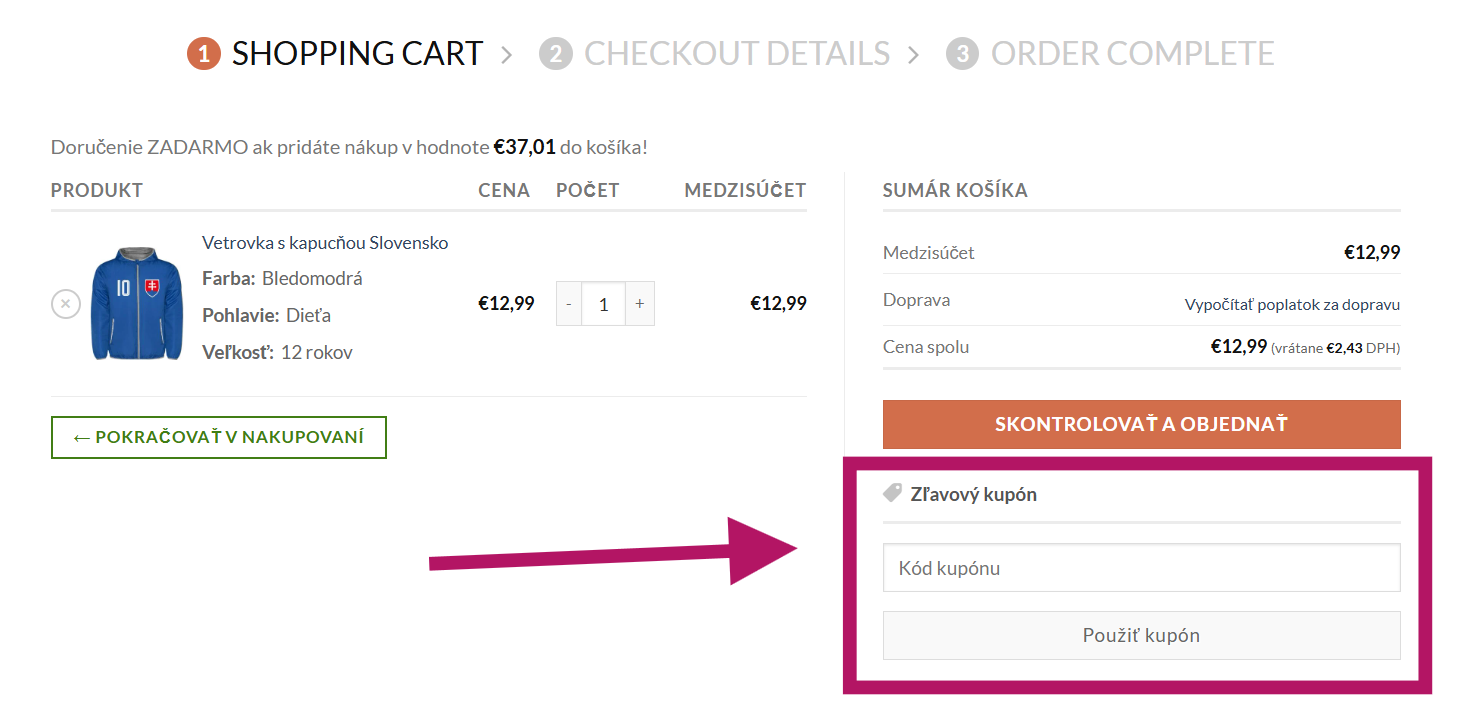Select Shopping Cart step in breadcrumb
The height and width of the screenshot is (702, 1461).
click(357, 53)
